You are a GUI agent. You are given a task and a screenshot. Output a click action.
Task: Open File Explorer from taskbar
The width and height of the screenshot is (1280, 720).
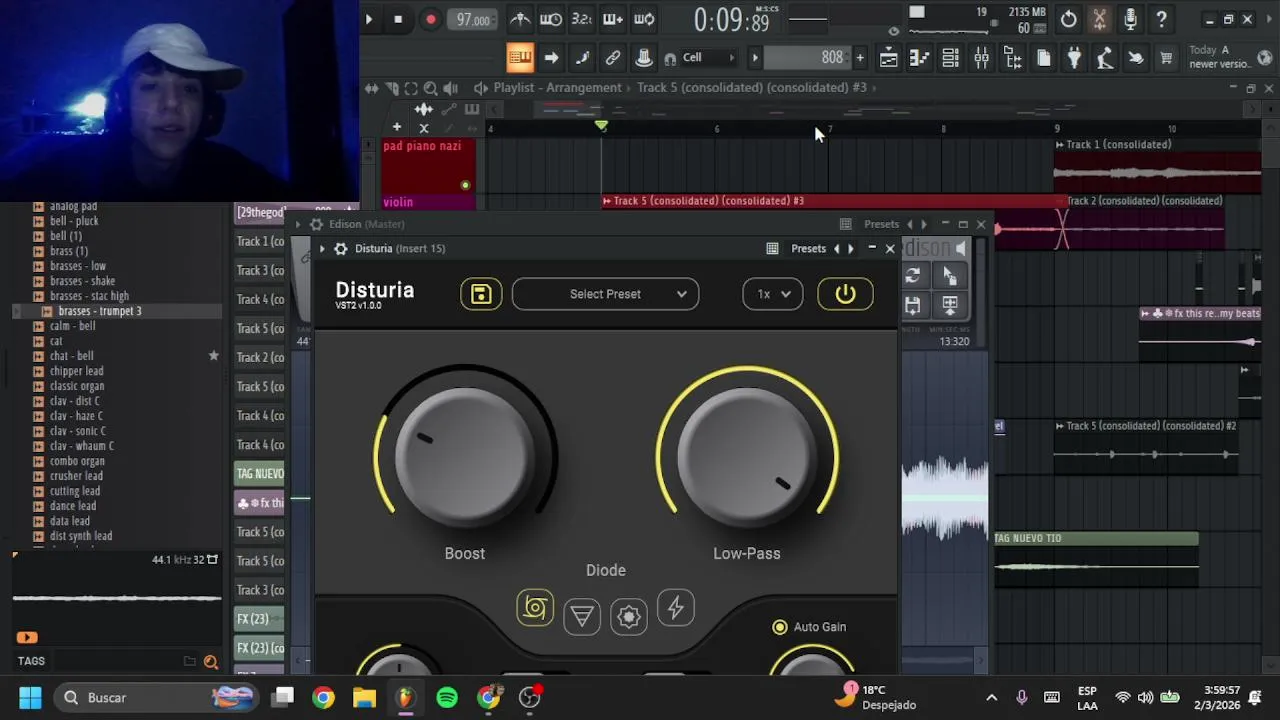364,697
